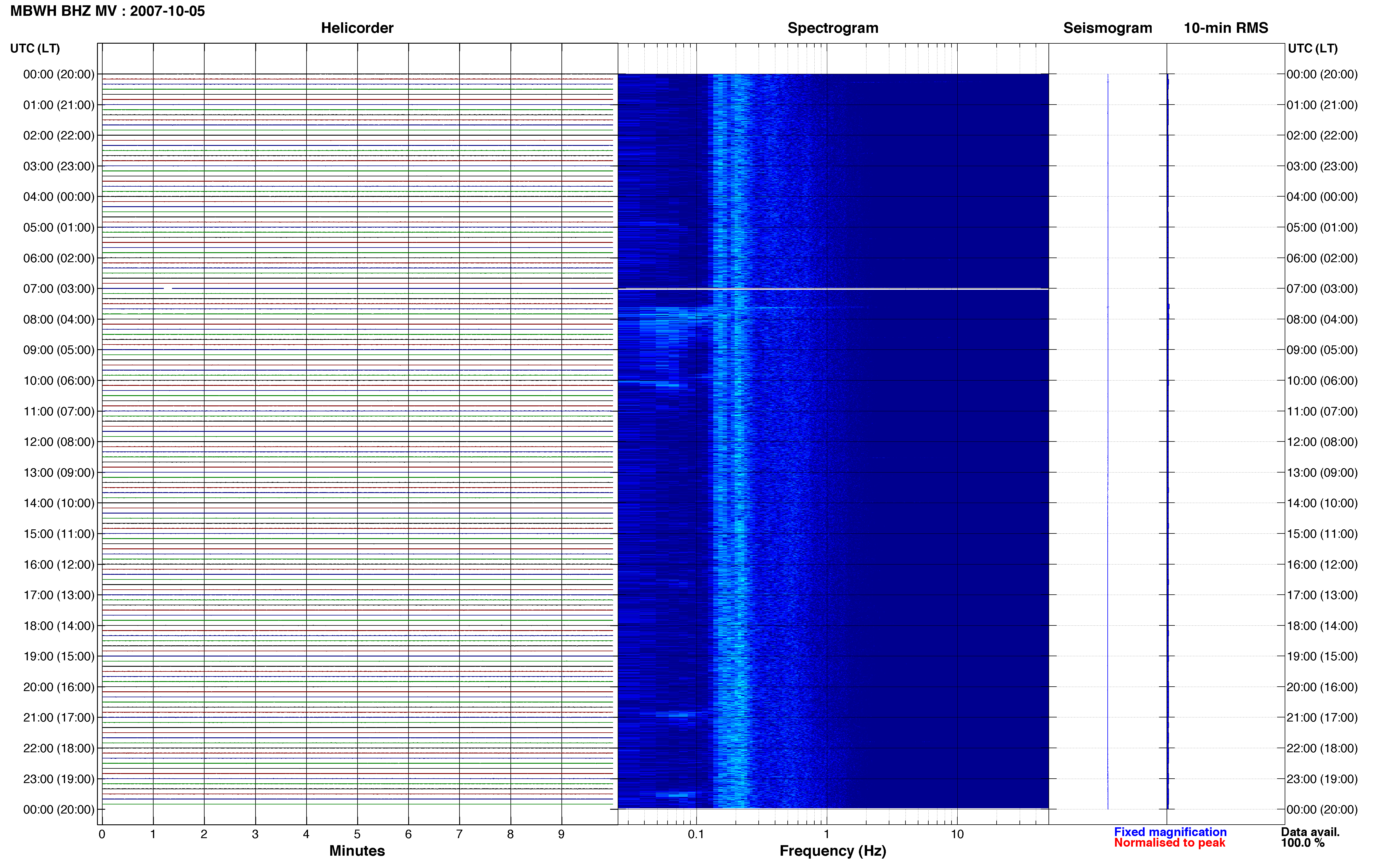Click the left '12:00 (08:00)' time label
The width and height of the screenshot is (1389, 868).
[59, 442]
